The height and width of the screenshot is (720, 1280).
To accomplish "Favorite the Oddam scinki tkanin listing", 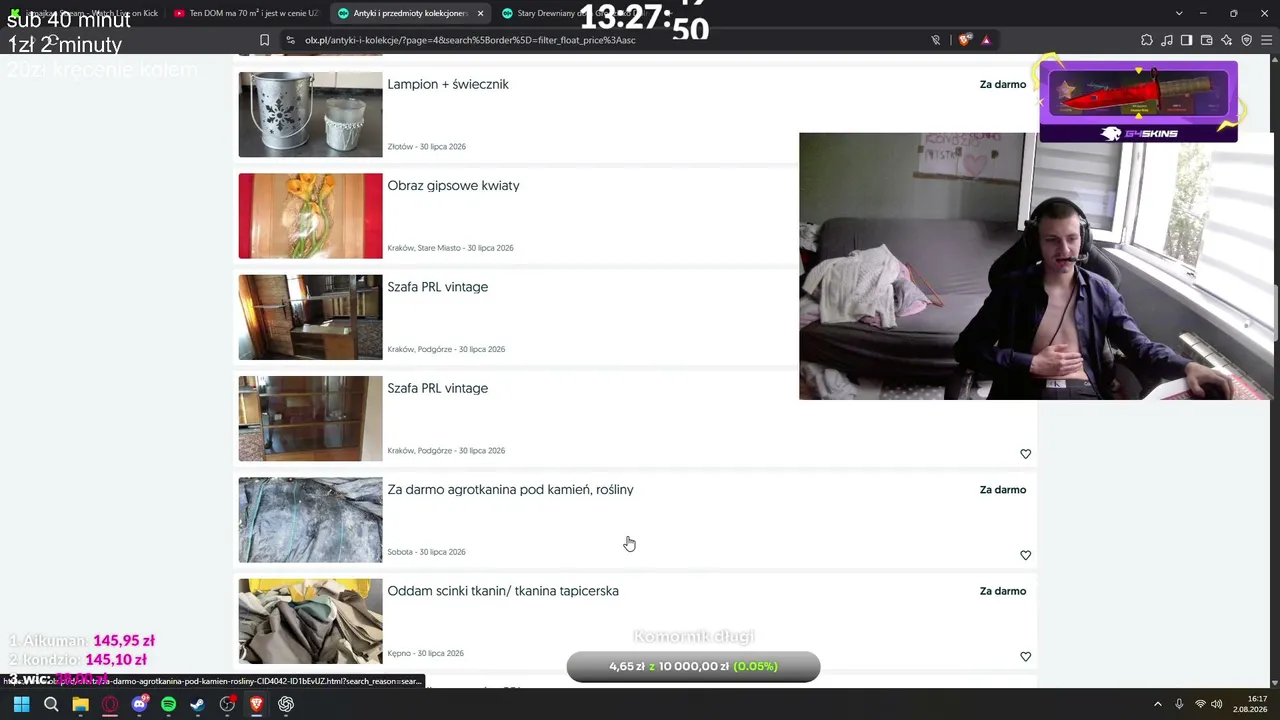I will coord(1025,656).
